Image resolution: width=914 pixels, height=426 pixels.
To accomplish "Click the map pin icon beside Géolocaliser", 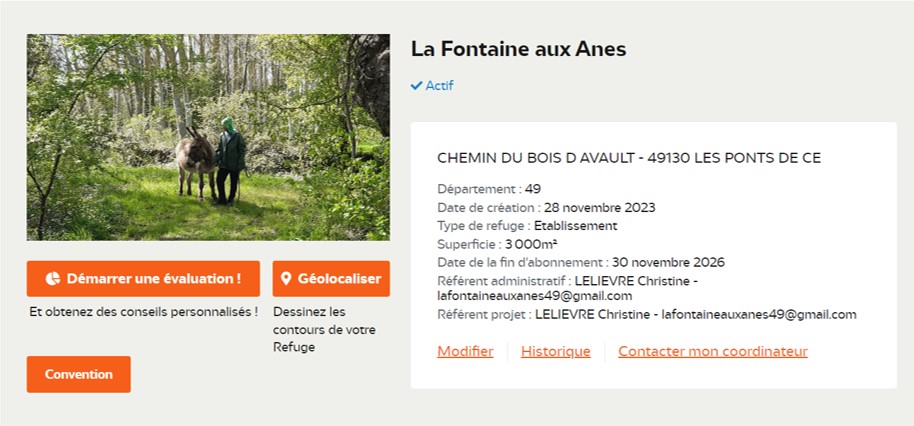I will pyautogui.click(x=286, y=279).
